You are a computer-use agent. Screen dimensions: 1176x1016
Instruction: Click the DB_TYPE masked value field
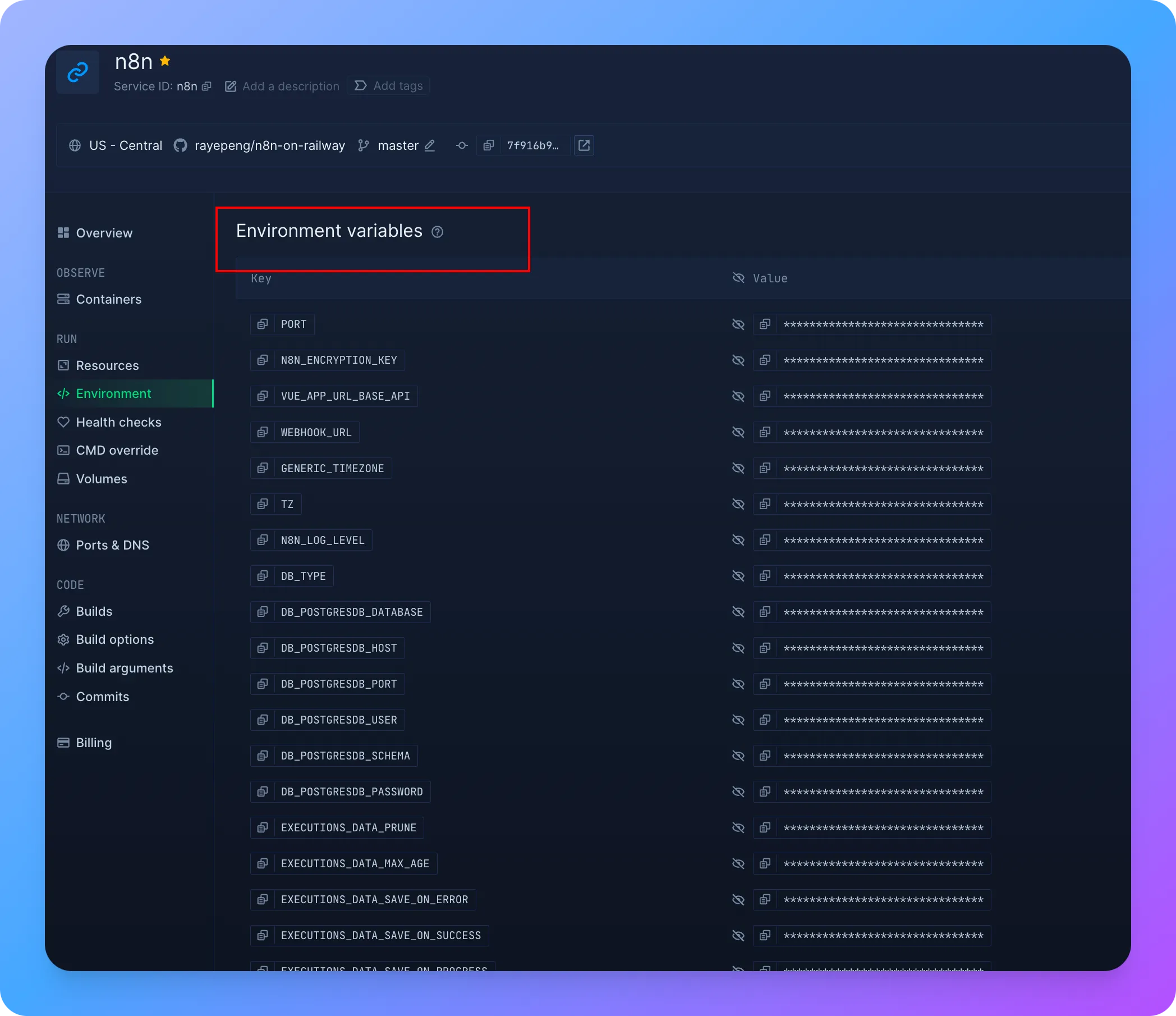[884, 576]
